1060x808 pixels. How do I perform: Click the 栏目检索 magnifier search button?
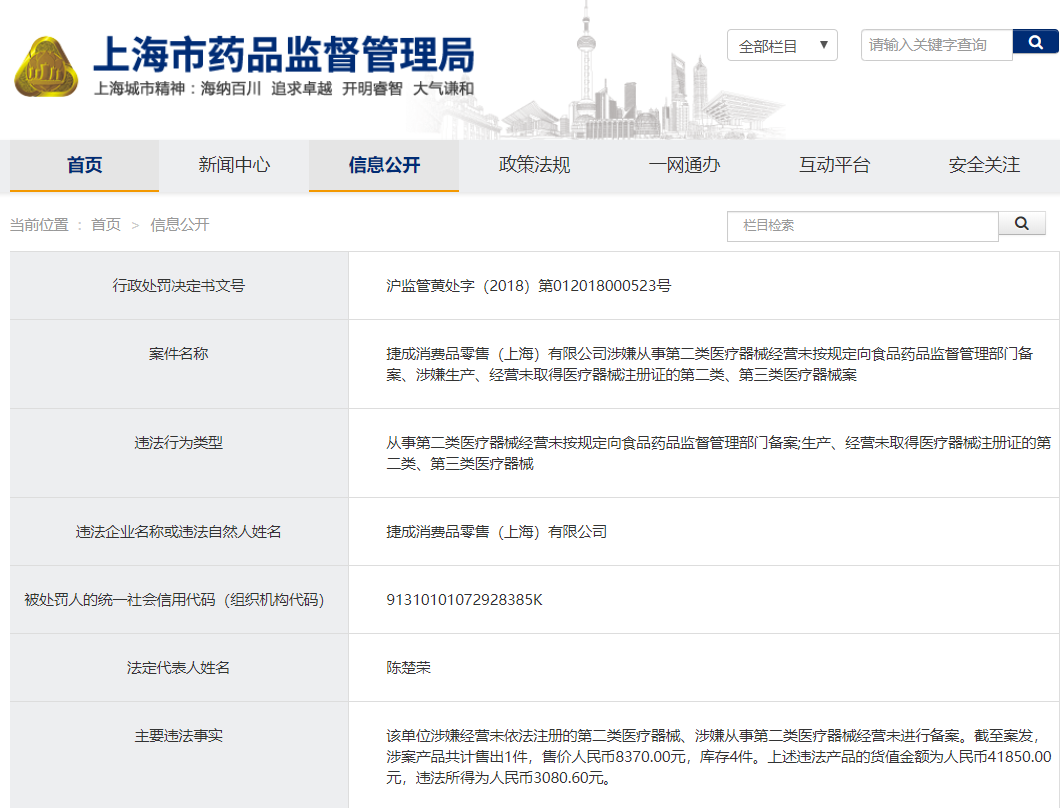[x=1022, y=224]
